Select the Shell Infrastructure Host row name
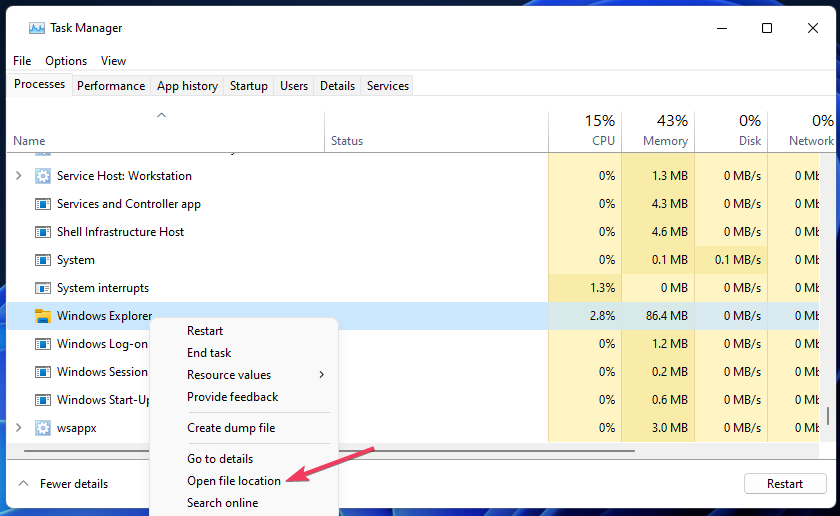The height and width of the screenshot is (516, 840). [x=120, y=232]
